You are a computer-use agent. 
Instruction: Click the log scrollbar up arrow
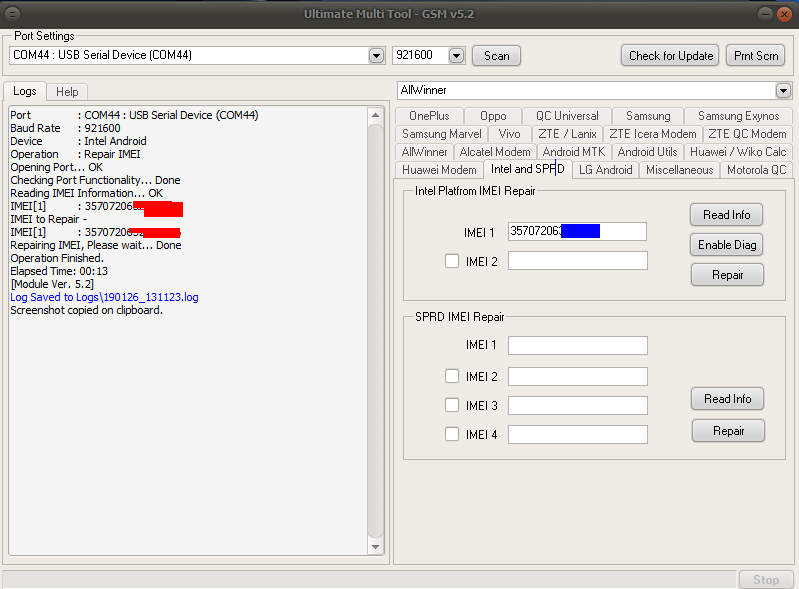[x=375, y=115]
